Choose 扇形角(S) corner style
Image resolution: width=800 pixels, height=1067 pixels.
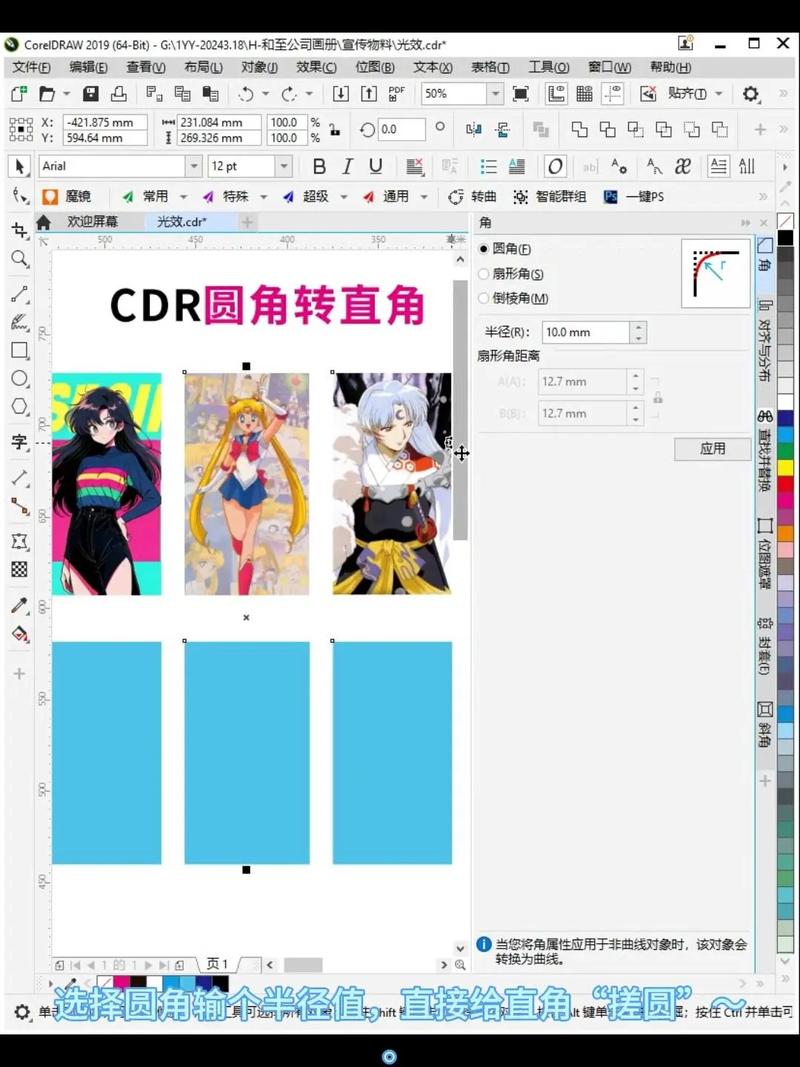tap(484, 273)
